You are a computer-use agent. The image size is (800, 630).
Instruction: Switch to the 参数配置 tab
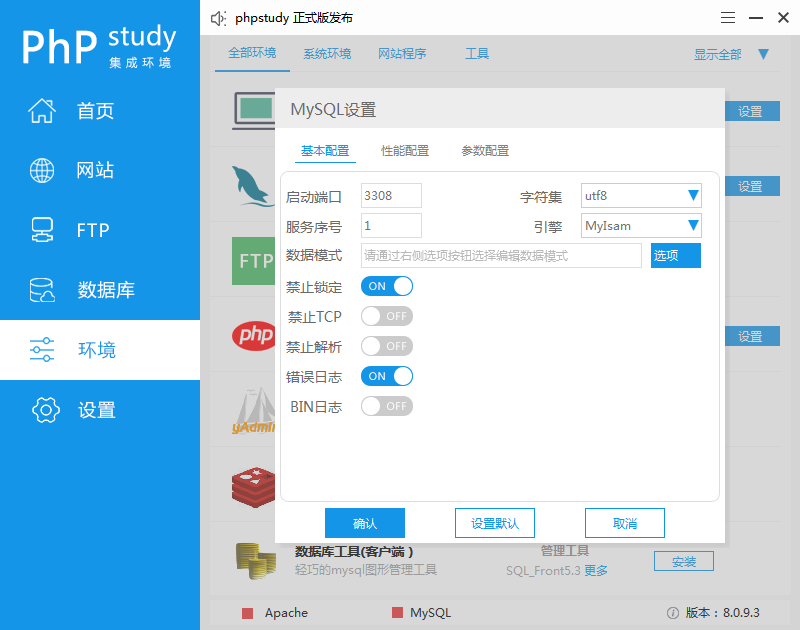tap(485, 151)
